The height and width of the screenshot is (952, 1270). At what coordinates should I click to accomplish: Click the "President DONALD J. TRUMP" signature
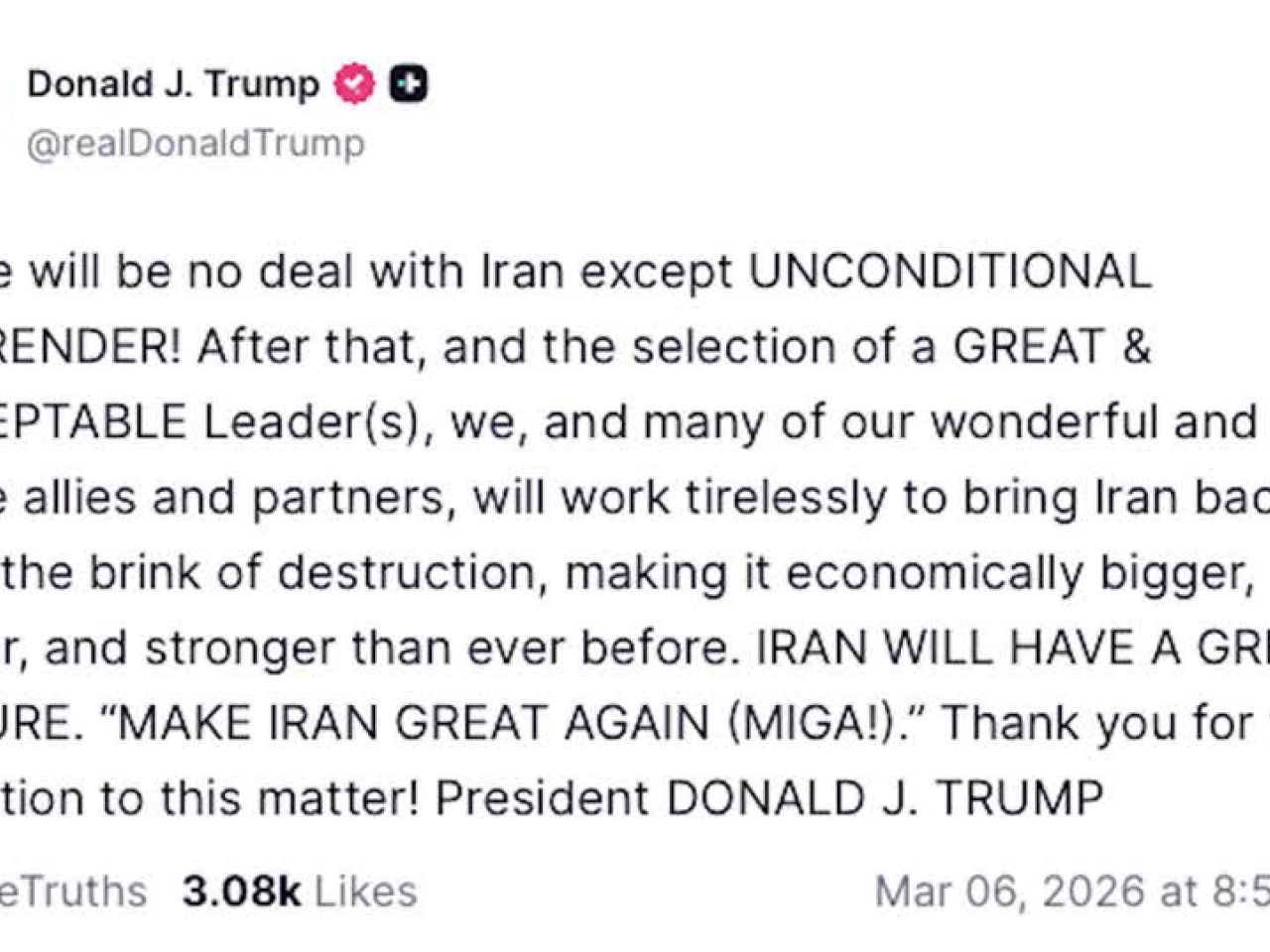(769, 798)
